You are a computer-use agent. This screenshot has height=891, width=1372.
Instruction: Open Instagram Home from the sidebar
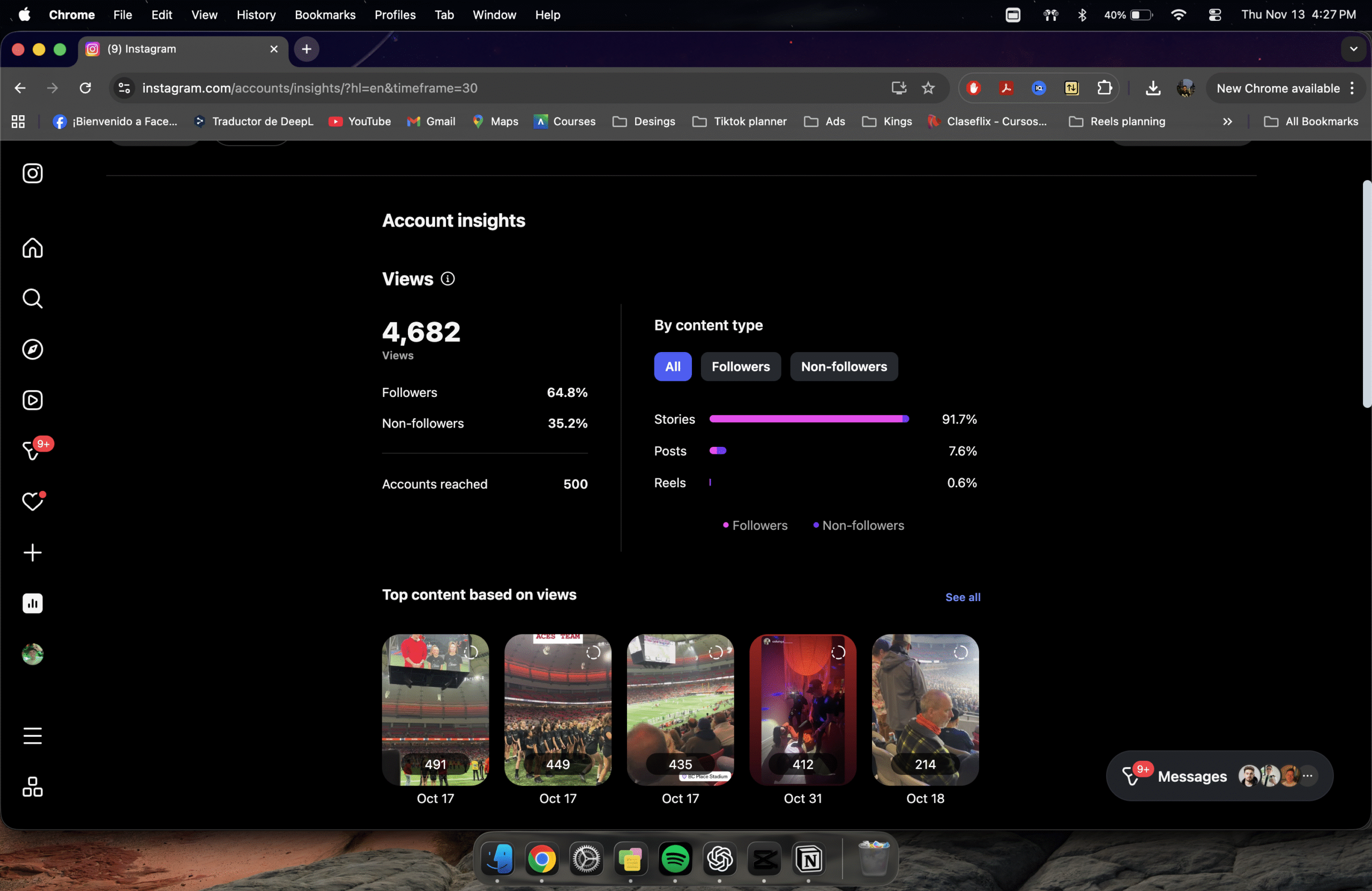click(x=32, y=248)
